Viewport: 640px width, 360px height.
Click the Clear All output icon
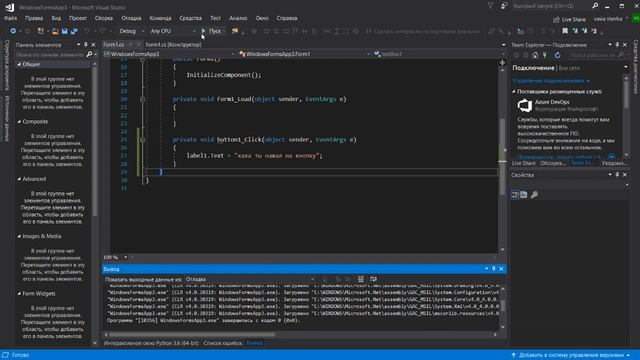click(360, 279)
